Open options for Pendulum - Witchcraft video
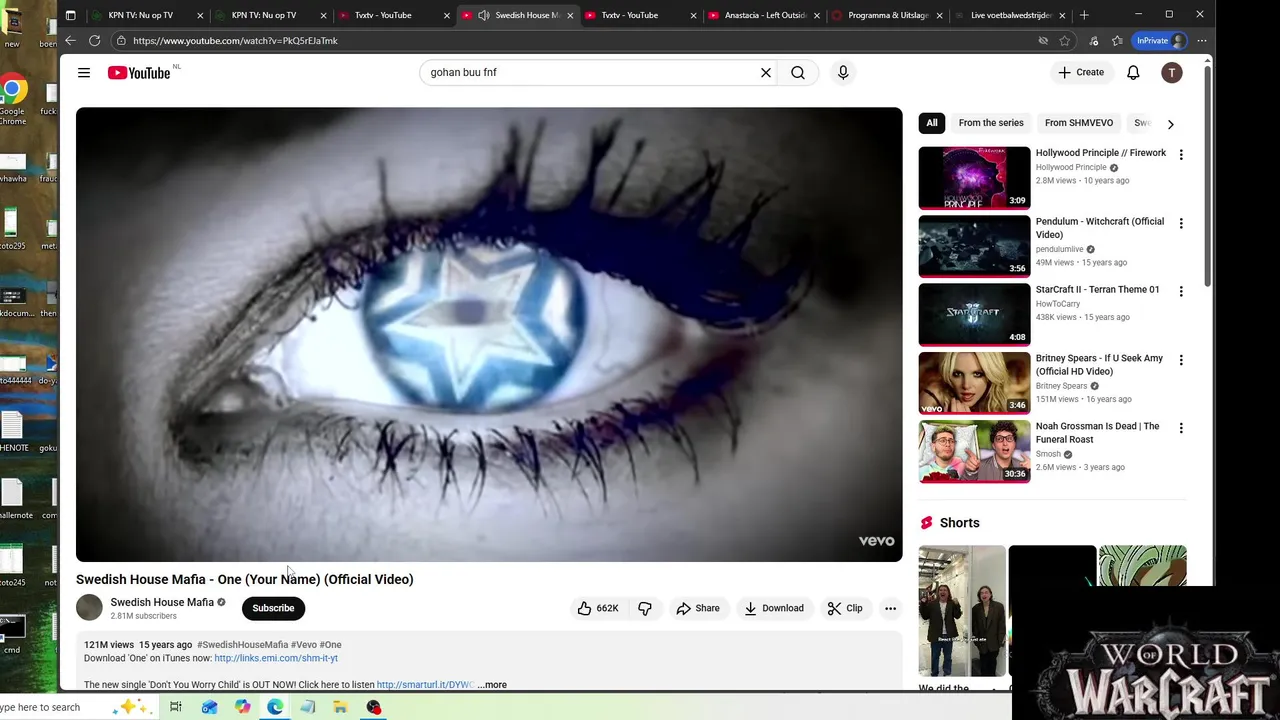 click(x=1181, y=223)
